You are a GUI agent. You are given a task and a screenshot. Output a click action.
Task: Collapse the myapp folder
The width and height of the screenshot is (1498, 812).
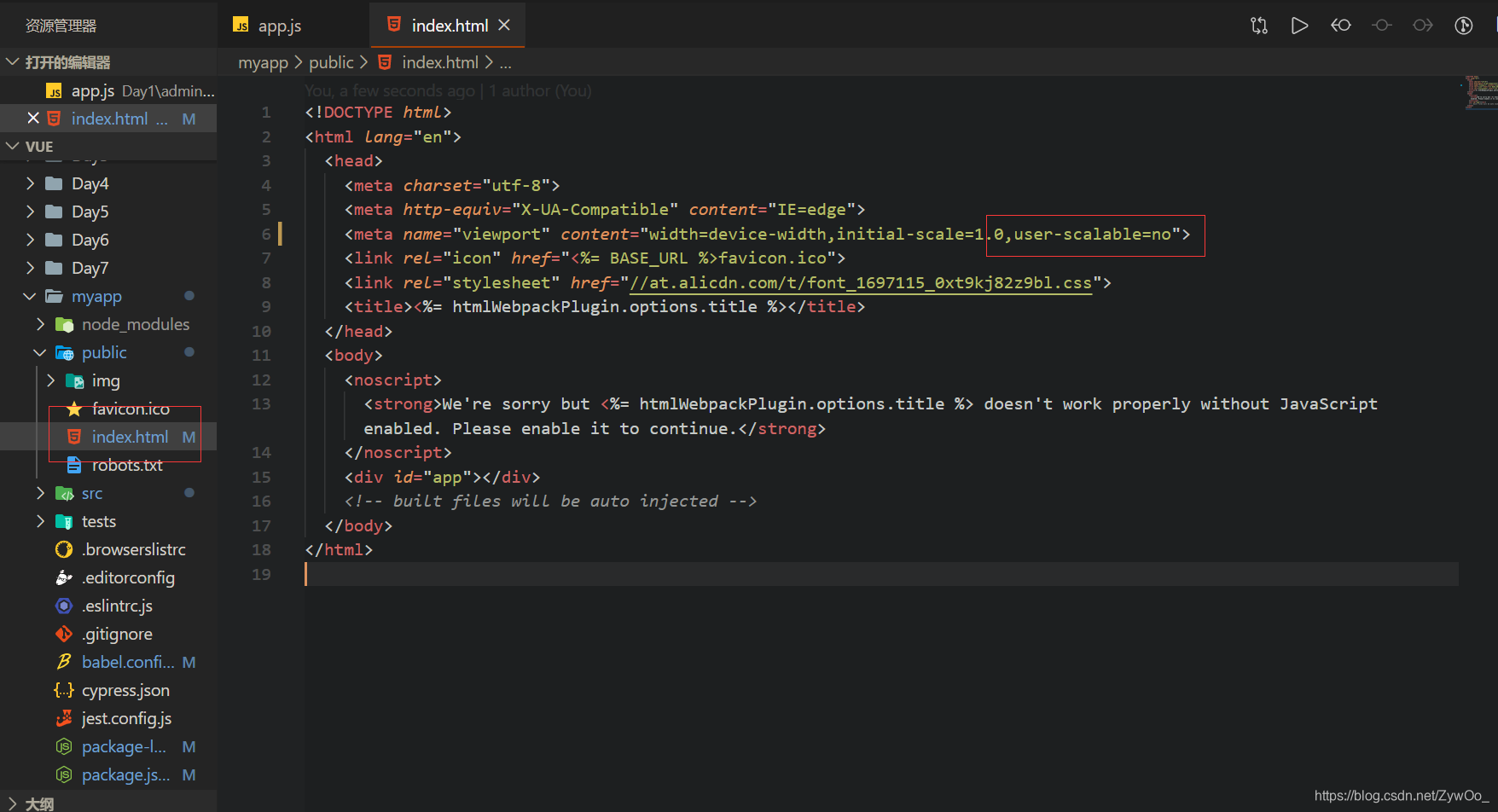[x=30, y=296]
